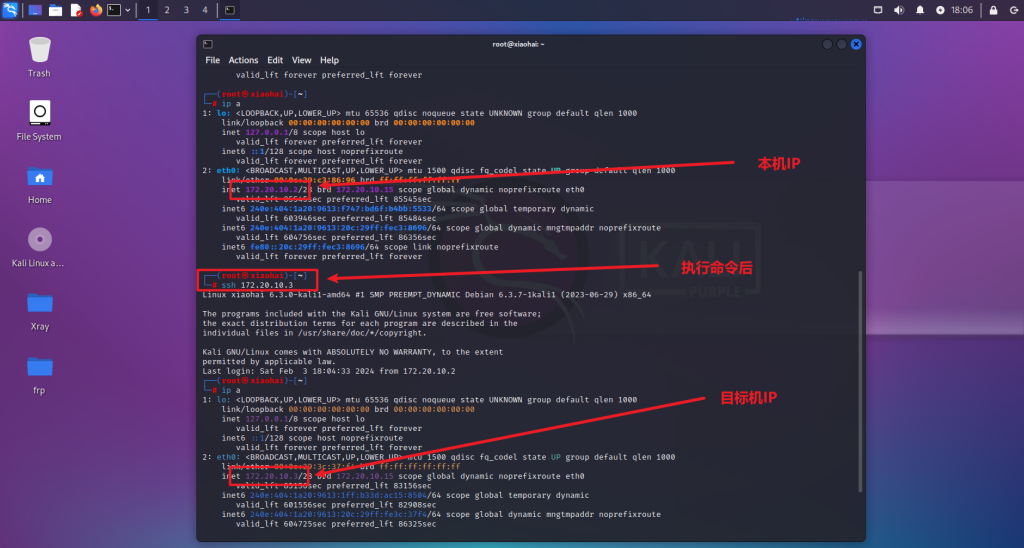
Task: Open the Edit menu in the terminal
Action: pos(275,60)
